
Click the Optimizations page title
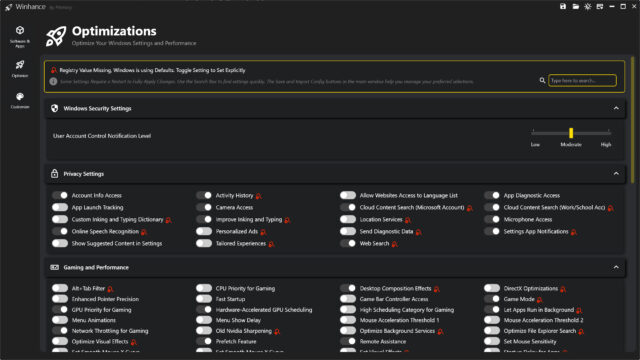(114, 31)
